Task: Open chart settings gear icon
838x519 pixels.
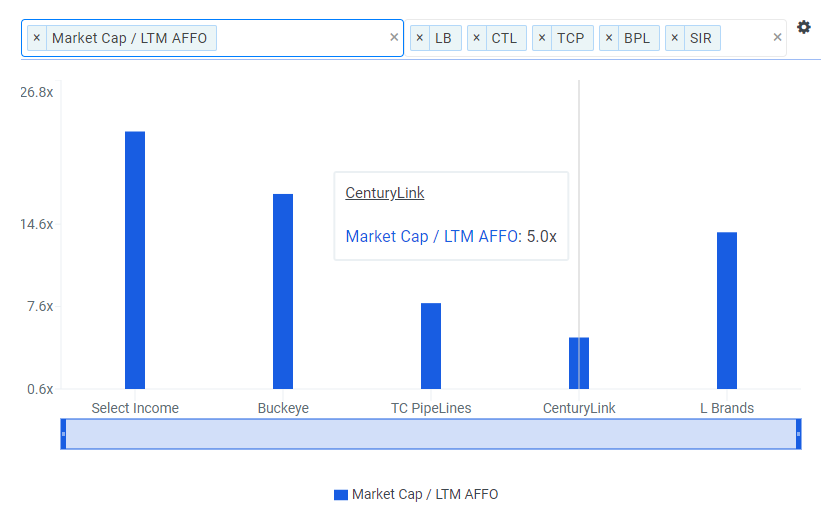Action: [803, 27]
